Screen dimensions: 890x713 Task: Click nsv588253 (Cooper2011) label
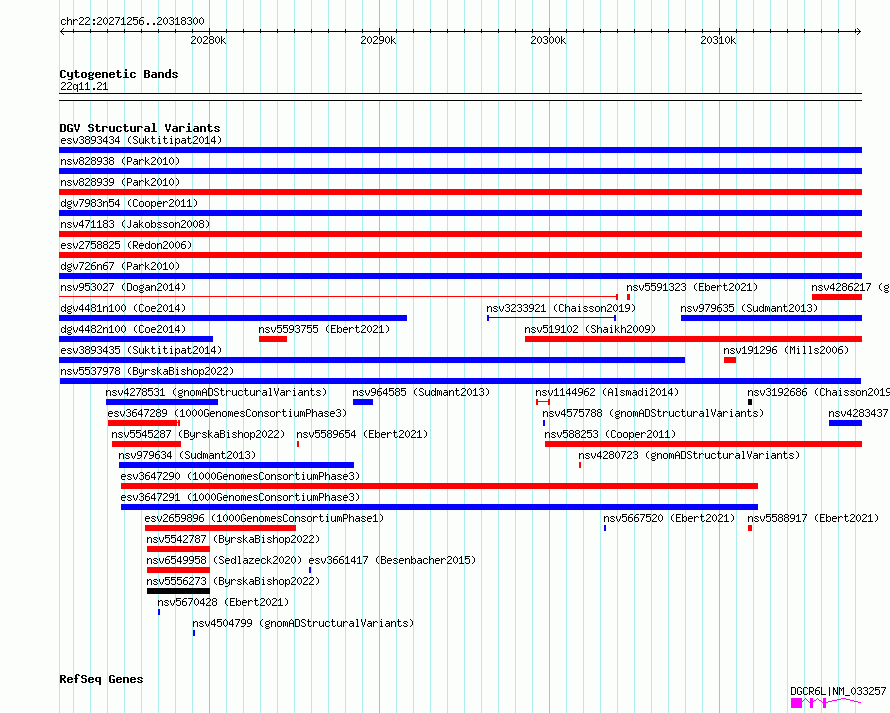coord(610,434)
